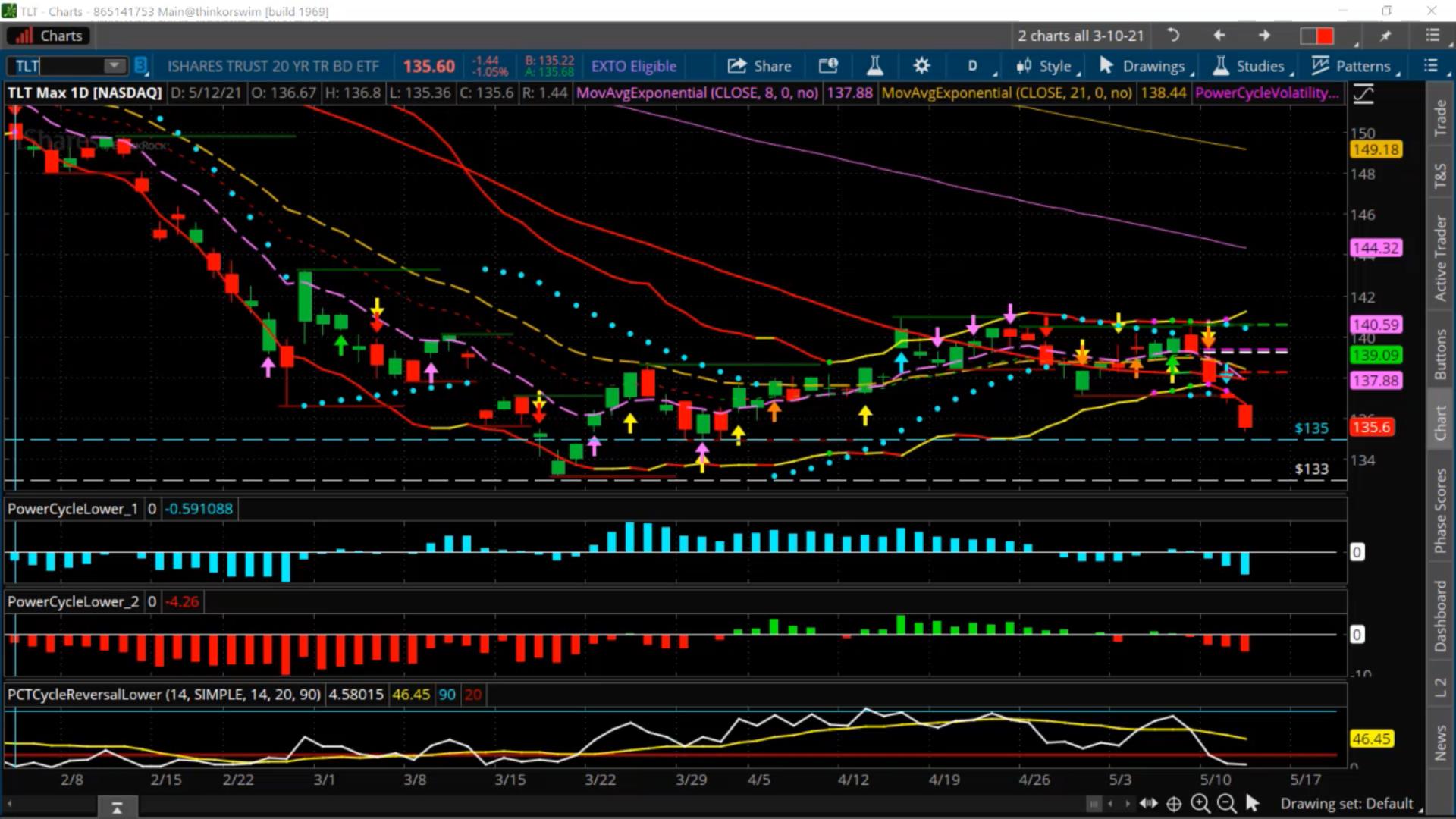The height and width of the screenshot is (819, 1456).
Task: Click the TLT Max 1D [NASDAQ] chart title
Action: [84, 93]
